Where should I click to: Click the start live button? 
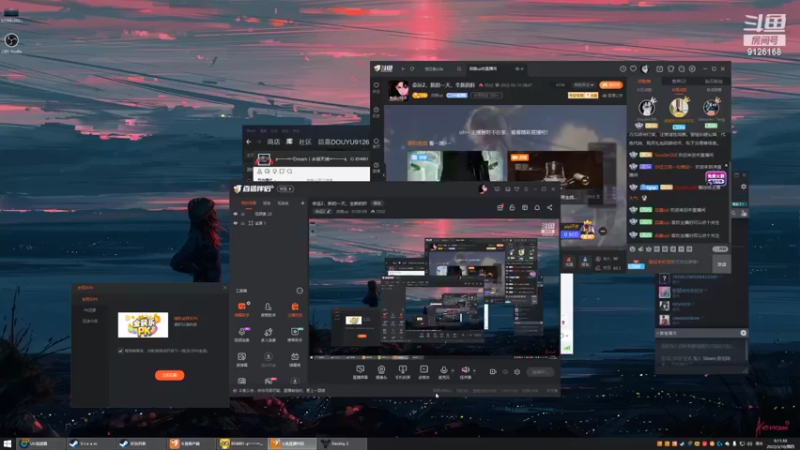pyautogui.click(x=540, y=372)
